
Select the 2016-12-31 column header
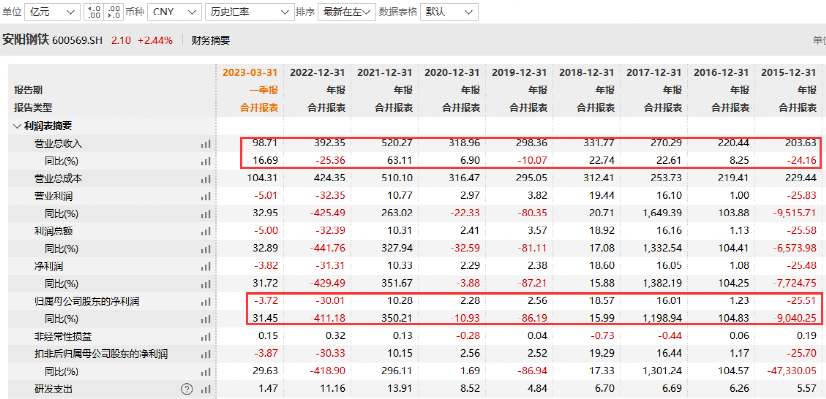click(x=721, y=73)
